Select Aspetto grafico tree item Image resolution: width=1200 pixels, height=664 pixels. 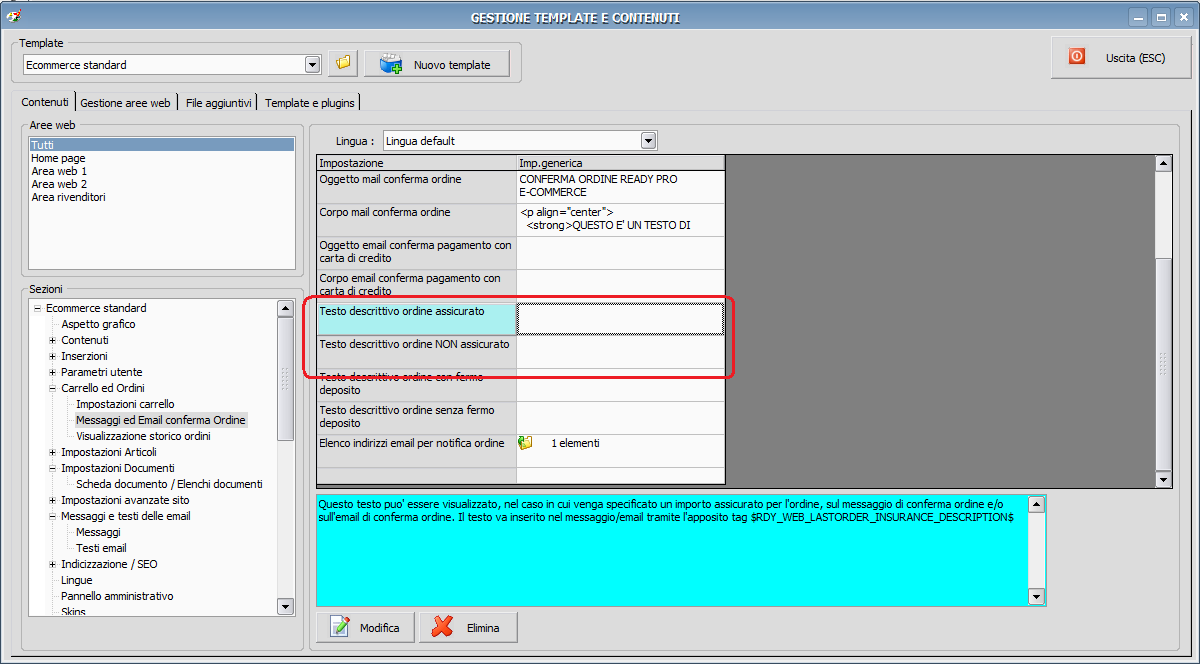pos(98,324)
